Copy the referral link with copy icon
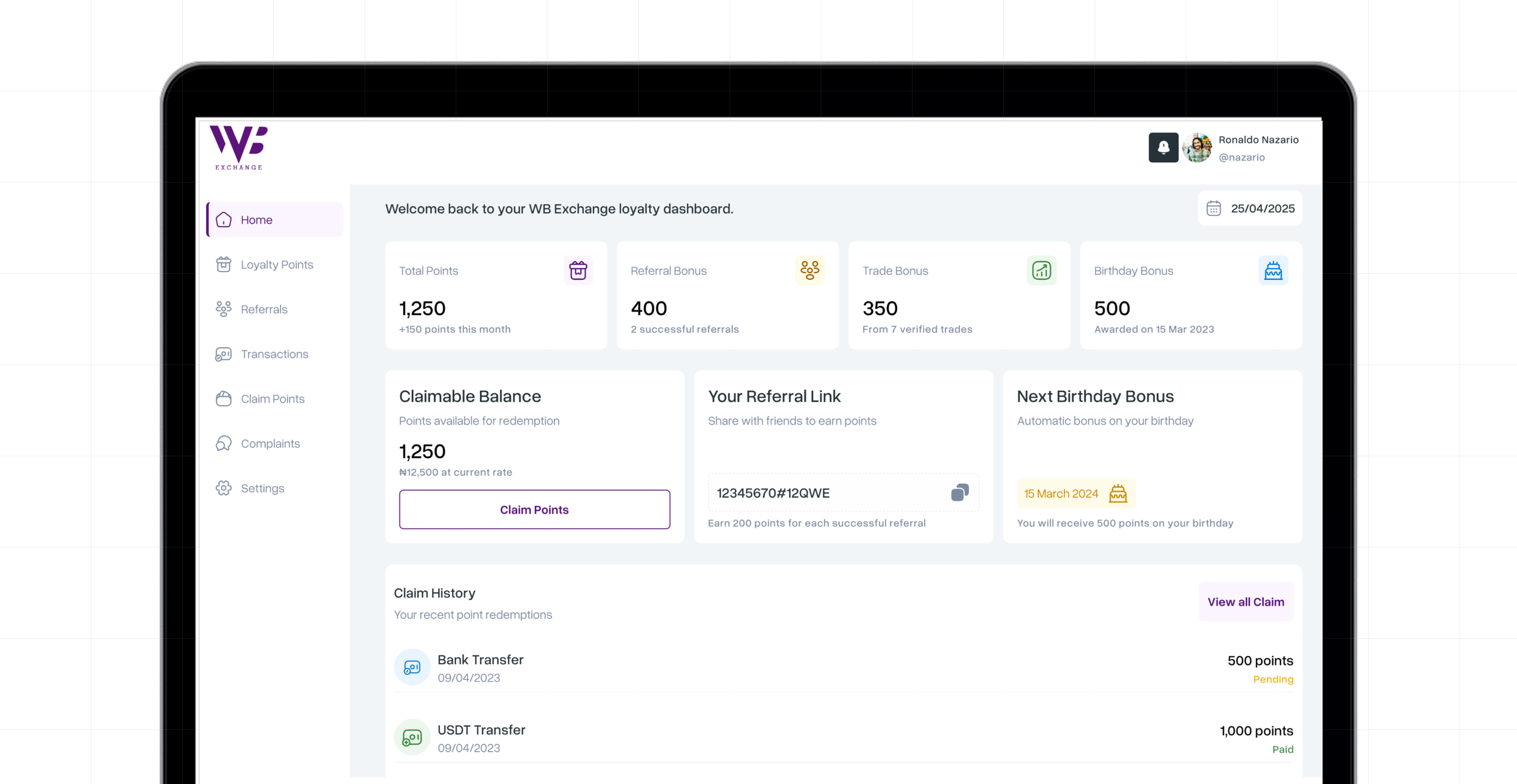The height and width of the screenshot is (784, 1517). pos(960,492)
